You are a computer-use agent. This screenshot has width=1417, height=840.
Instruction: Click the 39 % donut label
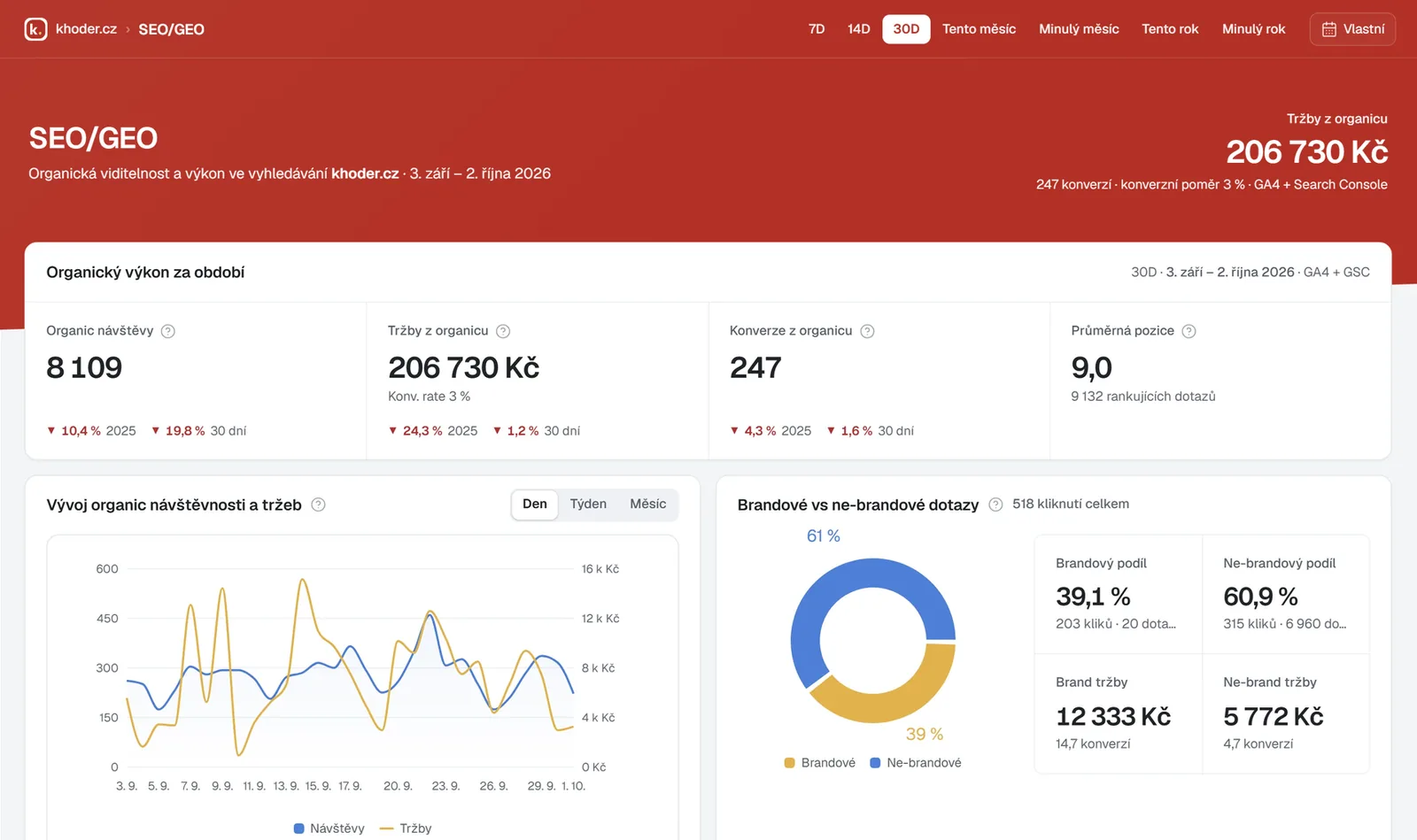pyautogui.click(x=925, y=734)
